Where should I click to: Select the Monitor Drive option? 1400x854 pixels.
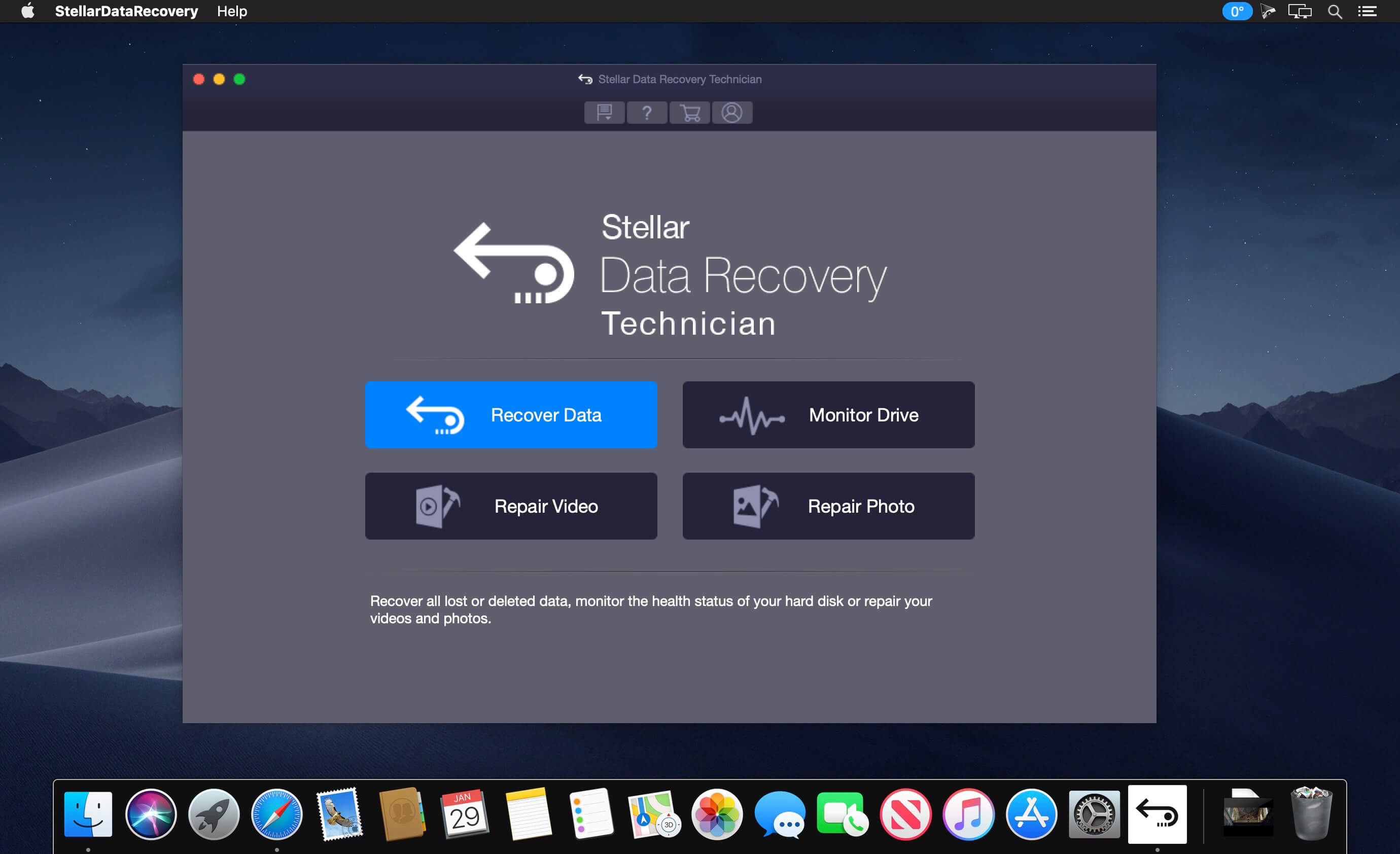pyautogui.click(x=827, y=414)
